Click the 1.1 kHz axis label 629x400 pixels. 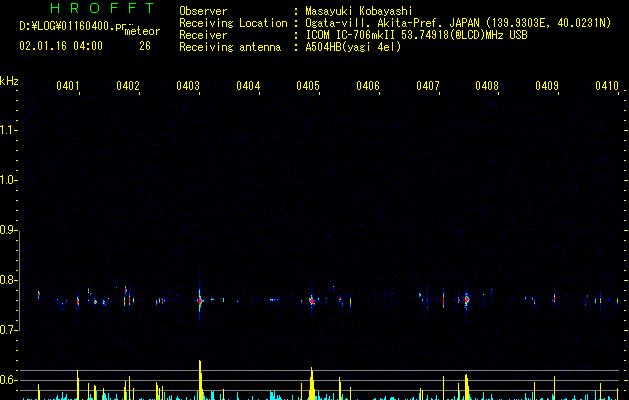tap(8, 130)
